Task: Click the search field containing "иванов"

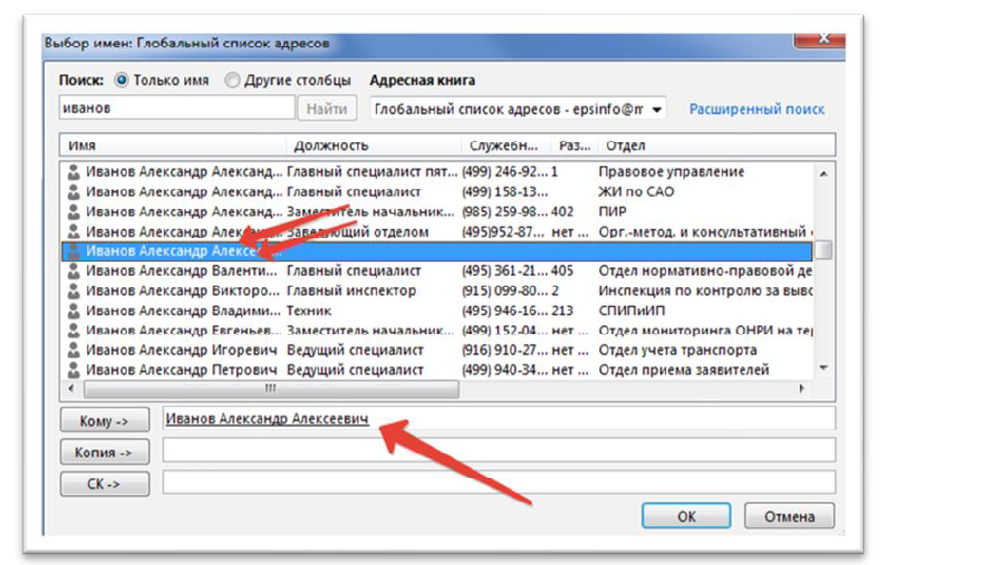Action: tap(177, 108)
